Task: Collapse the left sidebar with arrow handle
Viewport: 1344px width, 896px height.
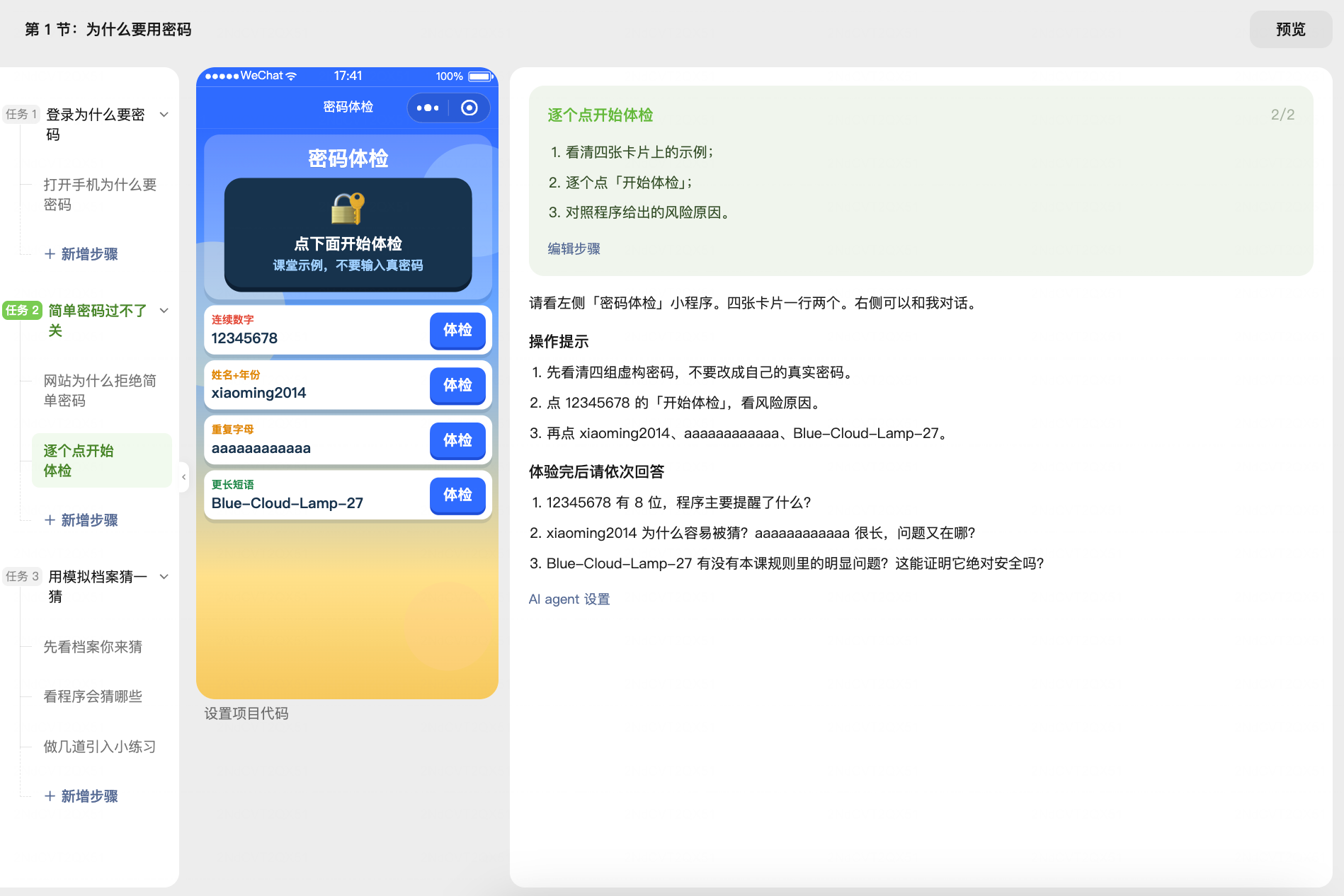Action: 184,477
